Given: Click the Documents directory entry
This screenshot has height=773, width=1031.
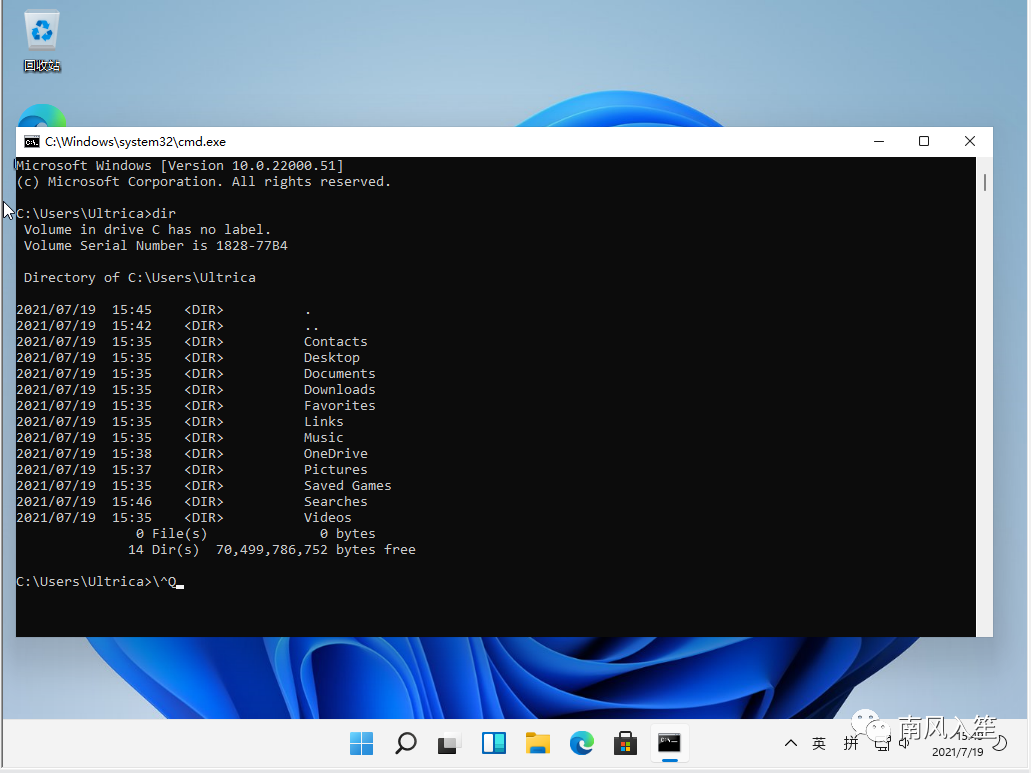Looking at the screenshot, I should click(339, 373).
